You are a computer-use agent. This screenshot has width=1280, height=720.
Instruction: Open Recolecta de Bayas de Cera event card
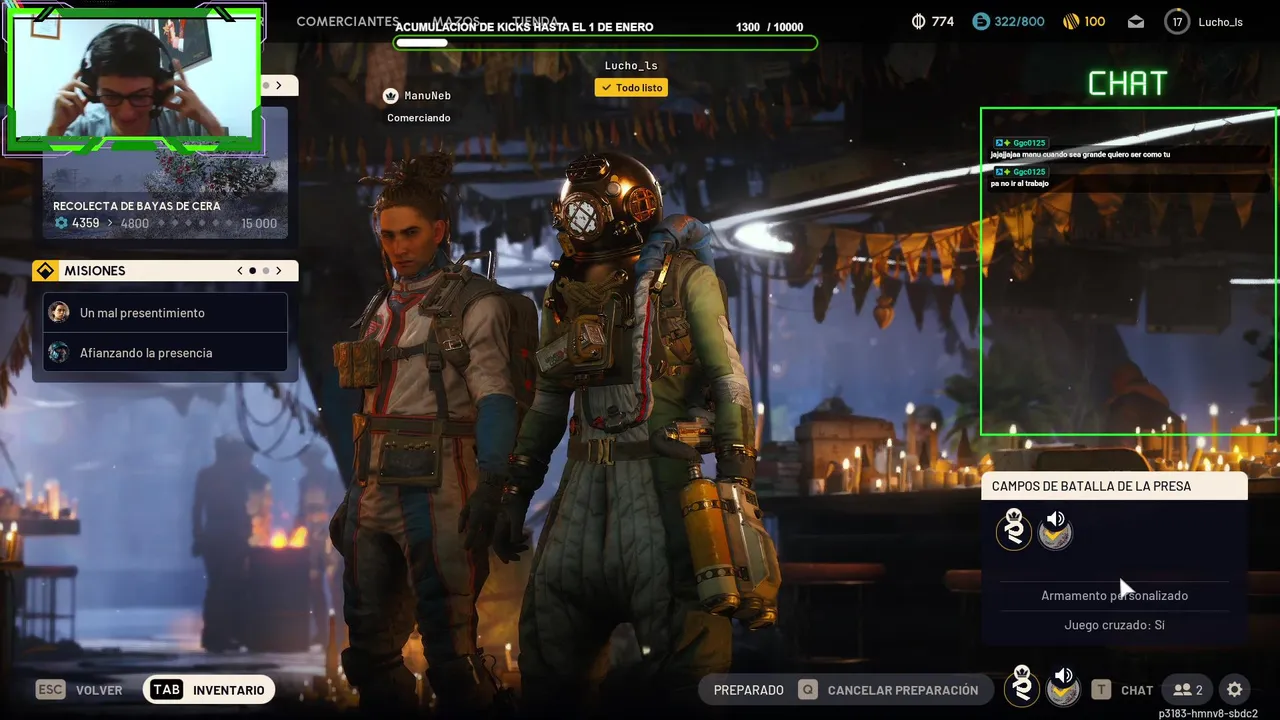(x=165, y=172)
